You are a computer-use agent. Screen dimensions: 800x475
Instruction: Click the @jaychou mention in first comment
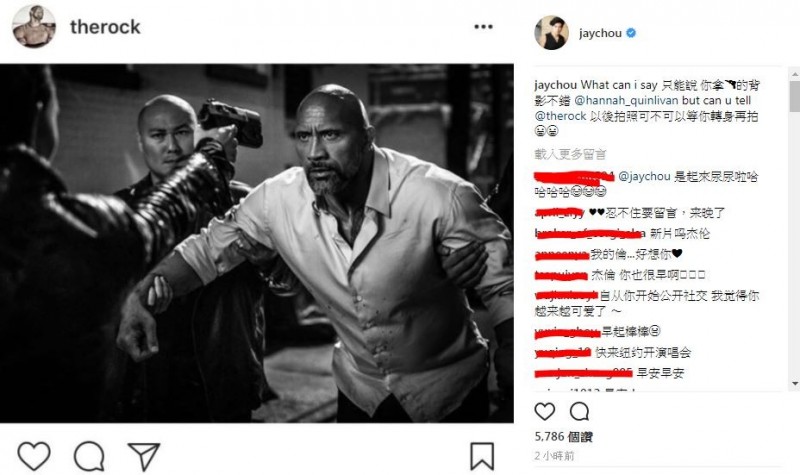click(x=644, y=177)
